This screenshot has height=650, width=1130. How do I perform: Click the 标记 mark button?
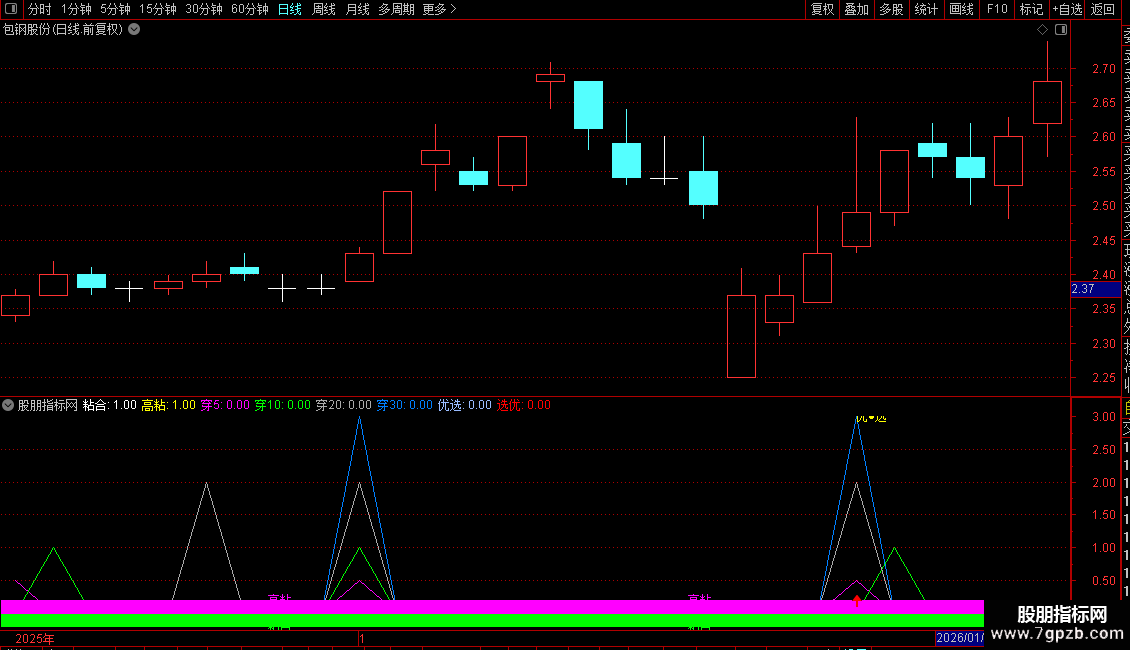click(x=1031, y=9)
